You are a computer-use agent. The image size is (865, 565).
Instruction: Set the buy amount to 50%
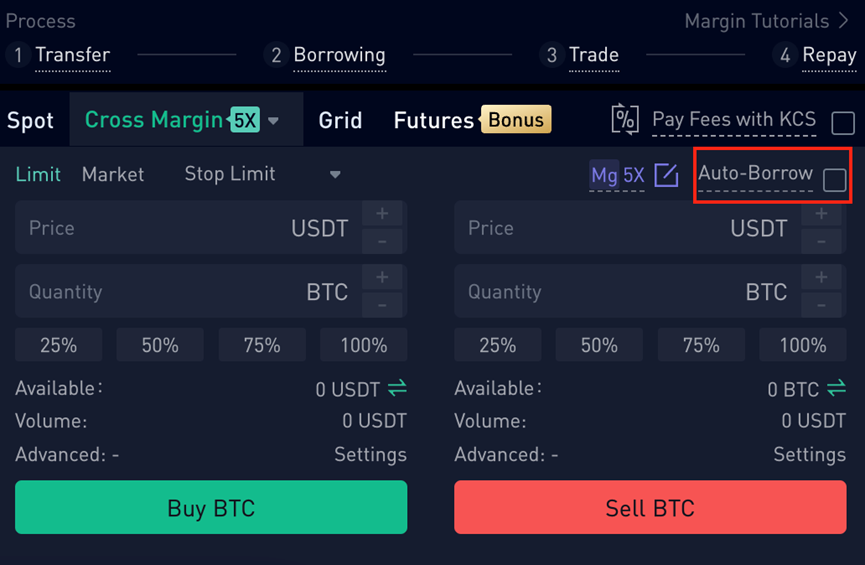[x=160, y=345]
